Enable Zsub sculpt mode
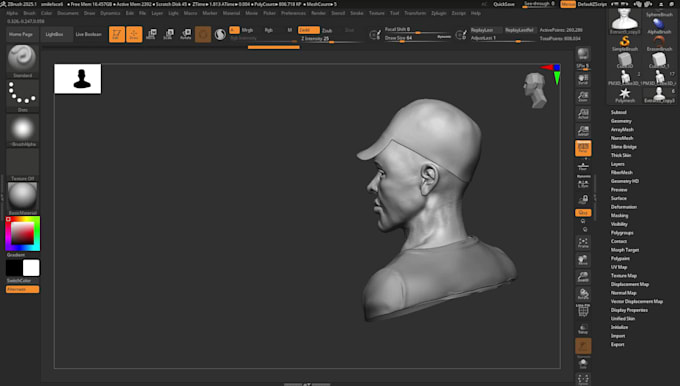 (327, 30)
